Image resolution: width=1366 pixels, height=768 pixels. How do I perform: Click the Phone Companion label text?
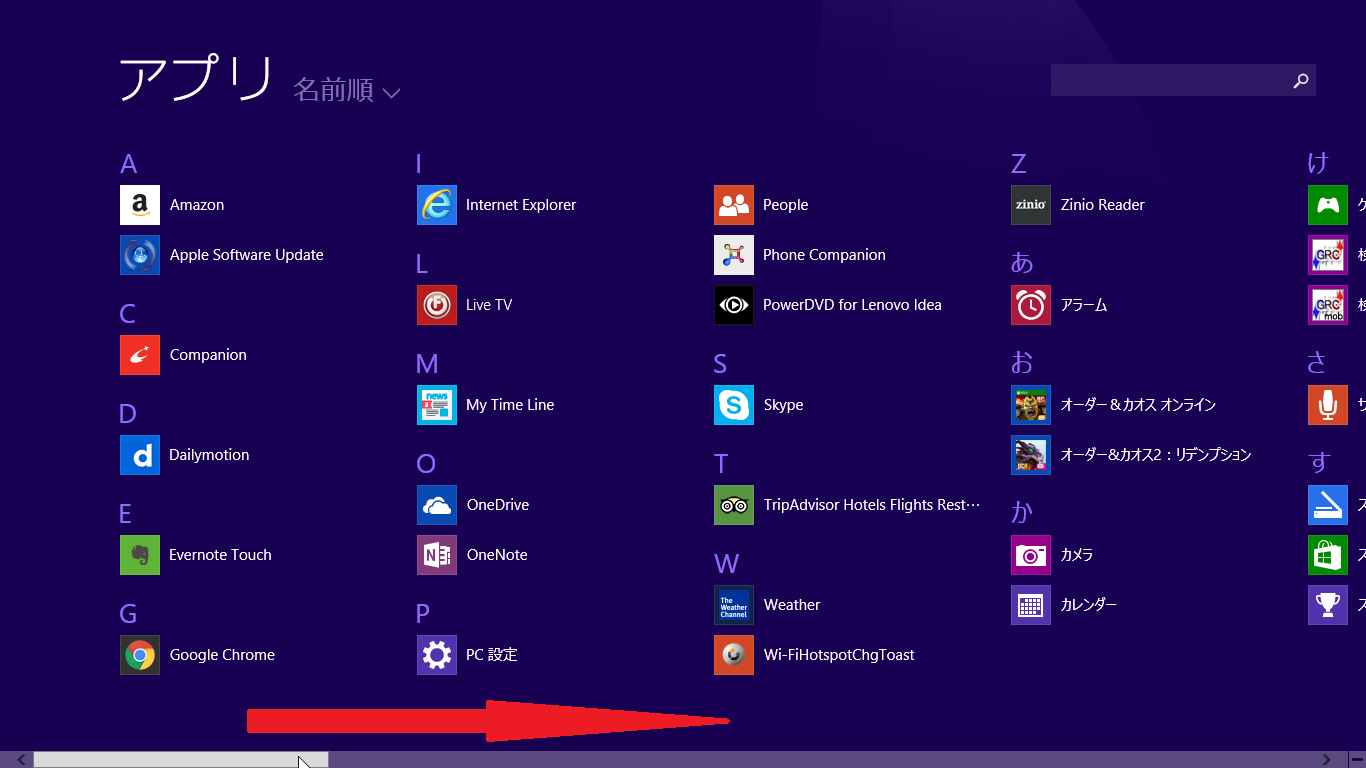[x=824, y=255]
